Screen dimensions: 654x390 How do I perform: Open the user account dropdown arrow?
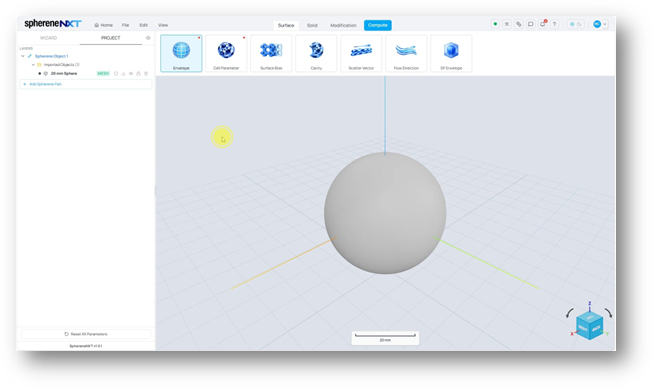point(605,24)
